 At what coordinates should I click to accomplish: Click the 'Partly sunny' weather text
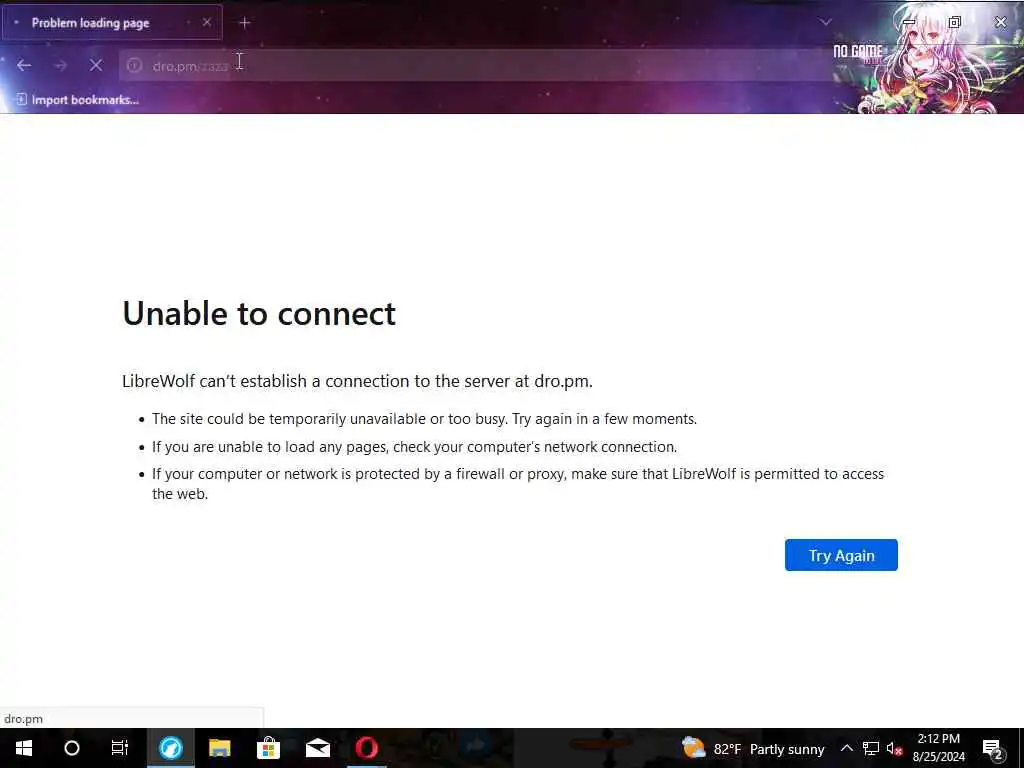coord(787,749)
